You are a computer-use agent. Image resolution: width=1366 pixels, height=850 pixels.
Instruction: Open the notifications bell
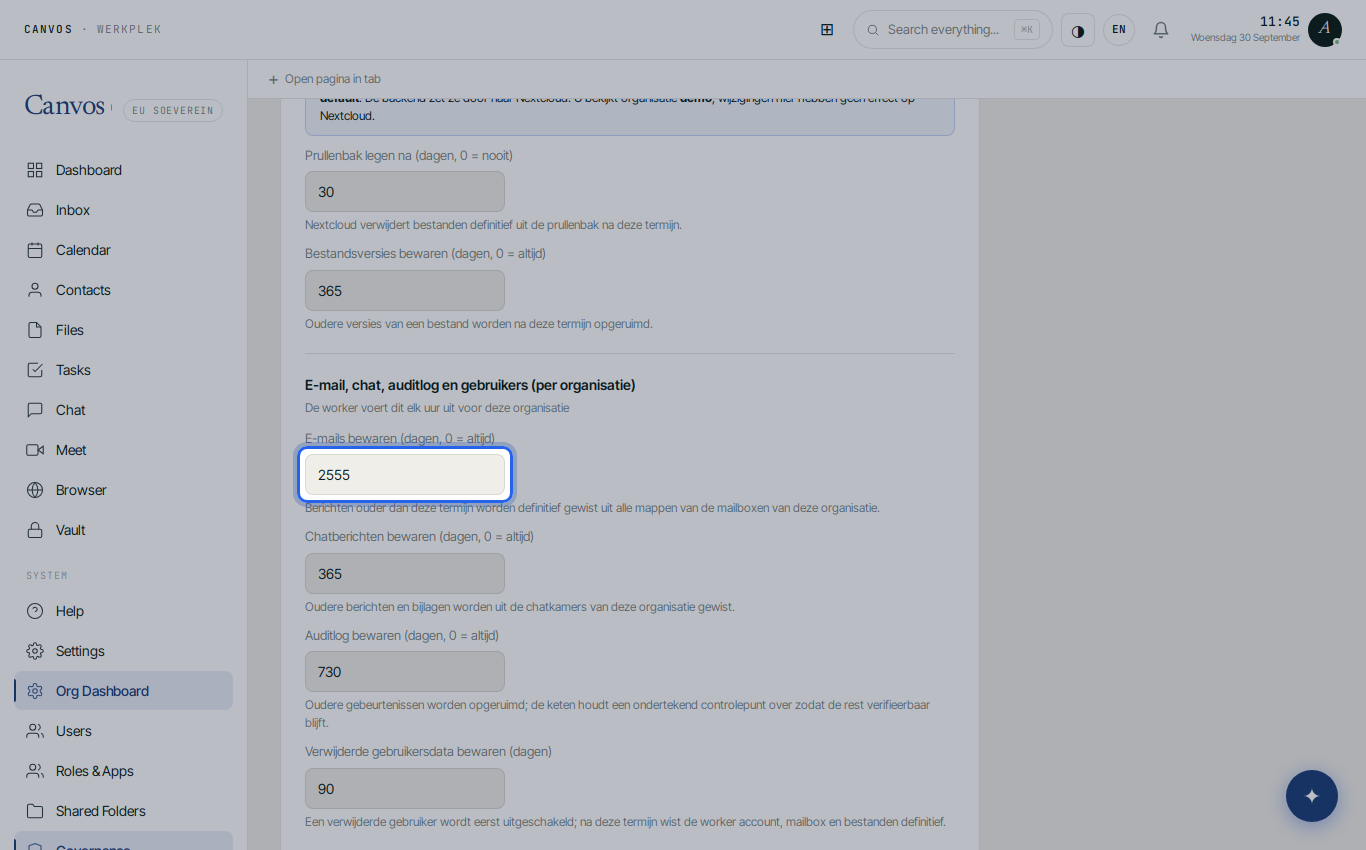[x=1161, y=30]
